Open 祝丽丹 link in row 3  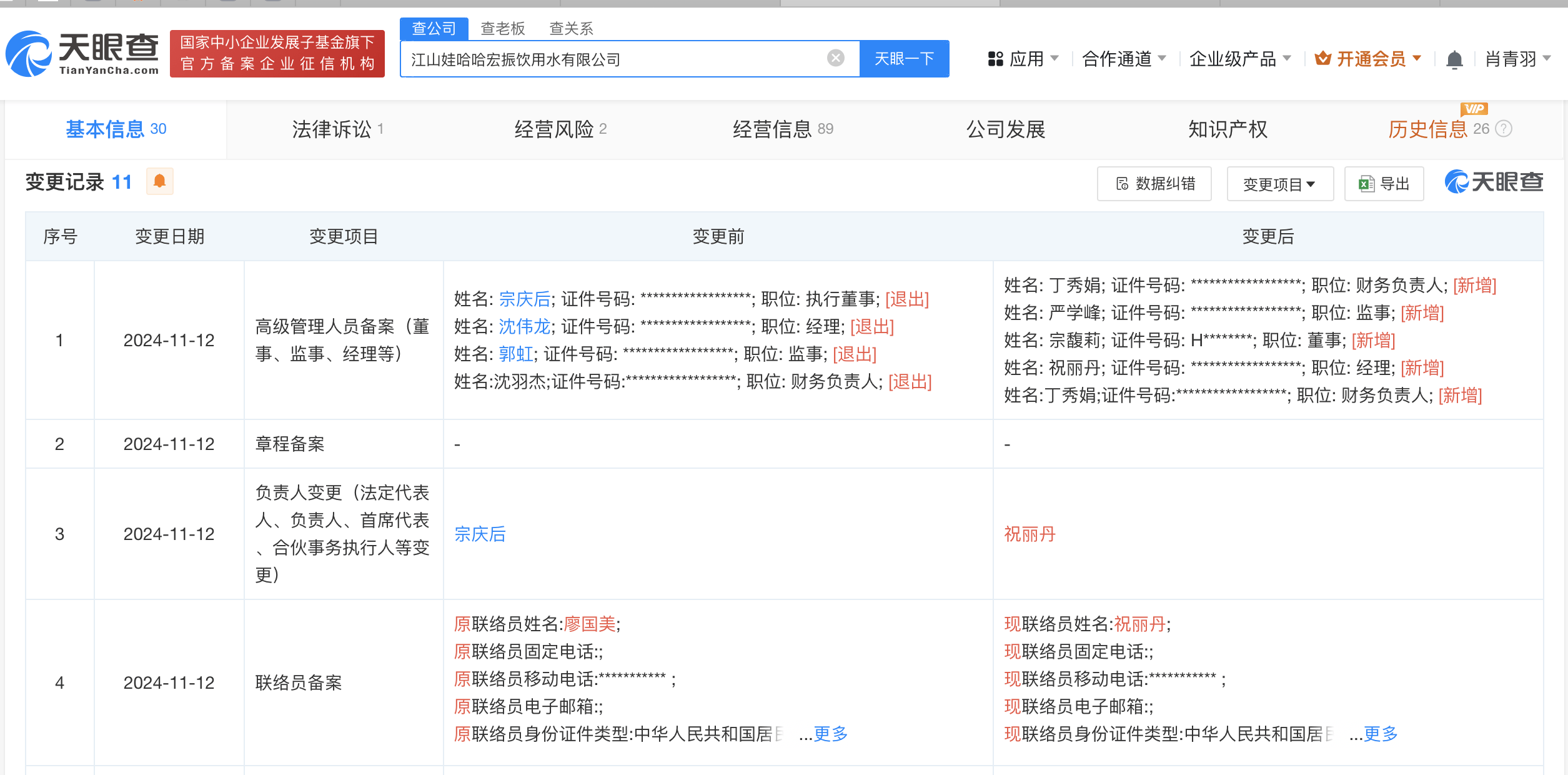(x=1030, y=534)
